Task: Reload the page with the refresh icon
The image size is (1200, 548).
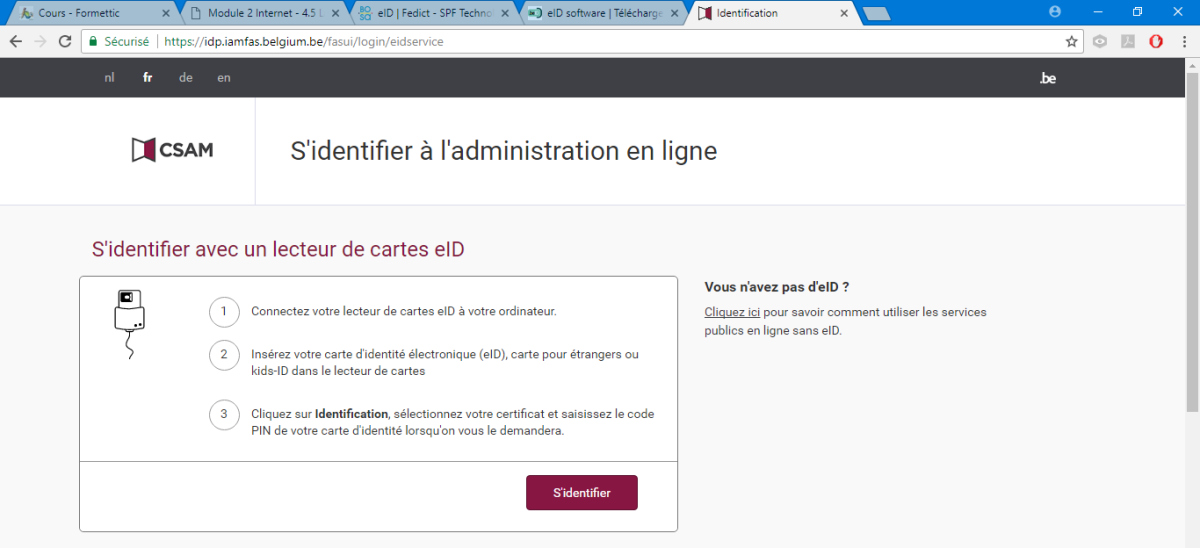Action: 65,42
